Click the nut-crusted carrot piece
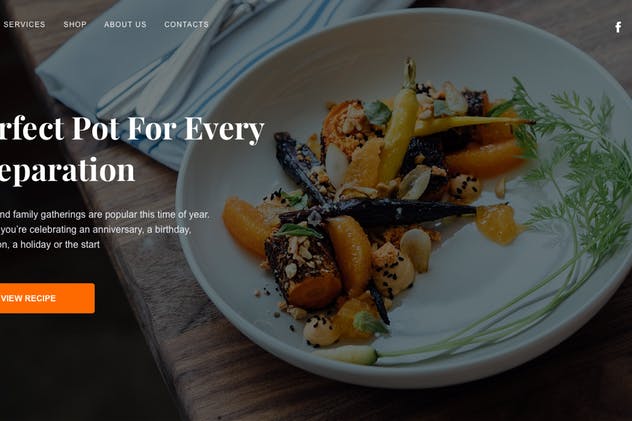This screenshot has width=632, height=421. 303,269
